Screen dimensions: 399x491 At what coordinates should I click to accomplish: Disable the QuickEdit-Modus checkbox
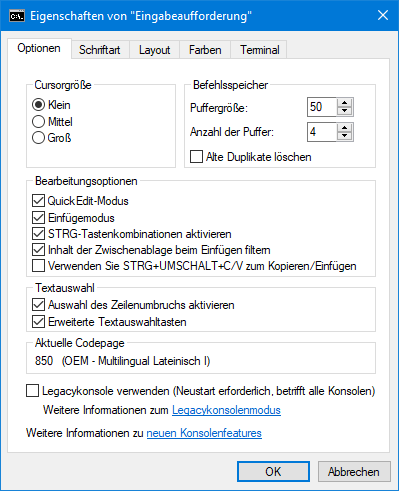pos(38,201)
